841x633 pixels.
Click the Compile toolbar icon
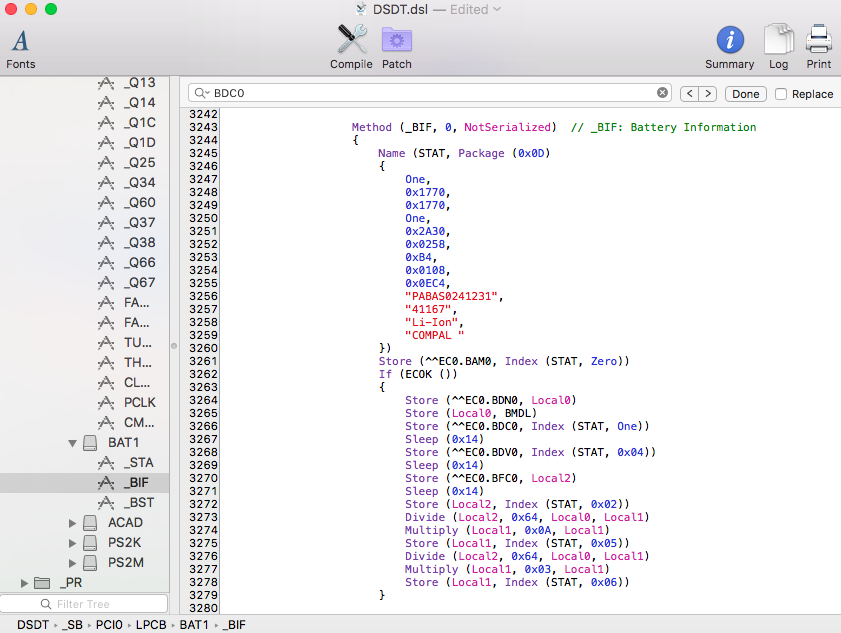tap(351, 47)
